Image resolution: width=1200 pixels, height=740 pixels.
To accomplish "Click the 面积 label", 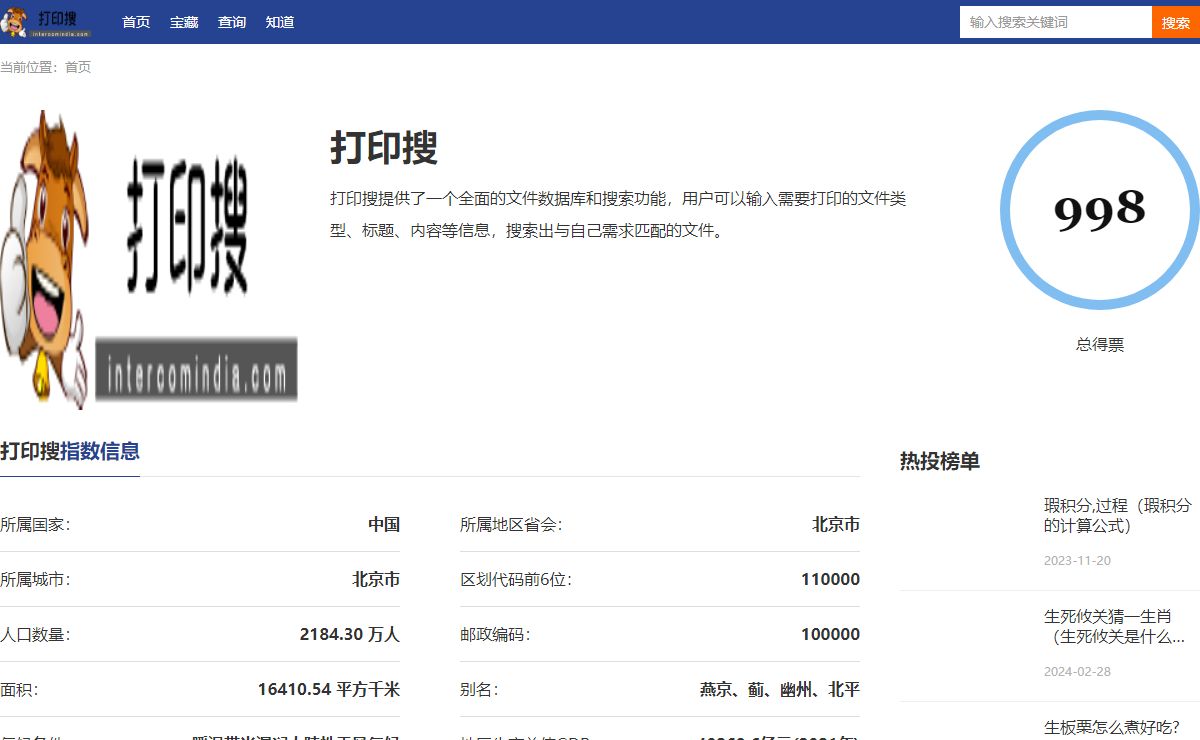I will coord(19,690).
